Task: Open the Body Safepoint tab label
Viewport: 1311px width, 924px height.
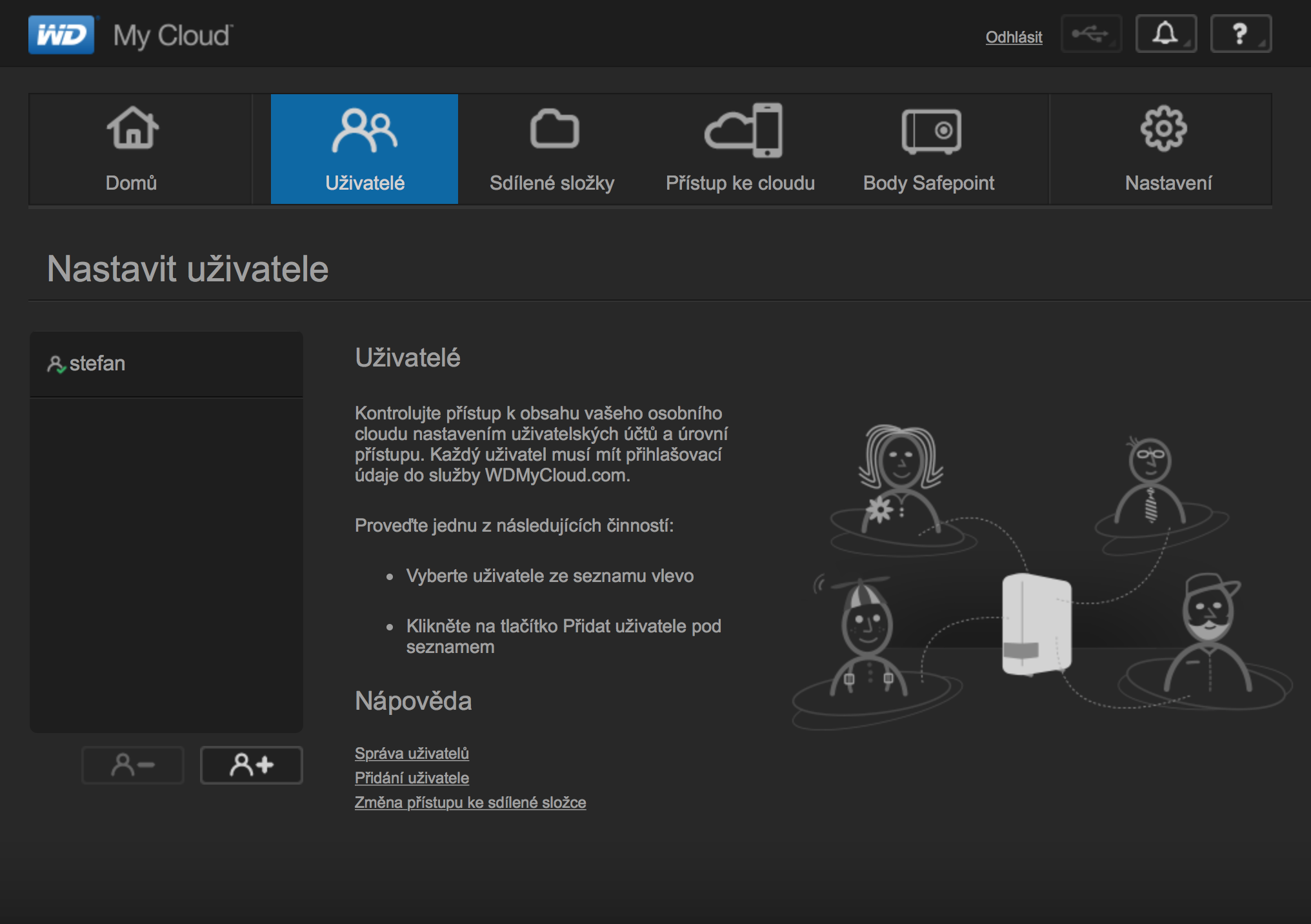Action: point(928,183)
